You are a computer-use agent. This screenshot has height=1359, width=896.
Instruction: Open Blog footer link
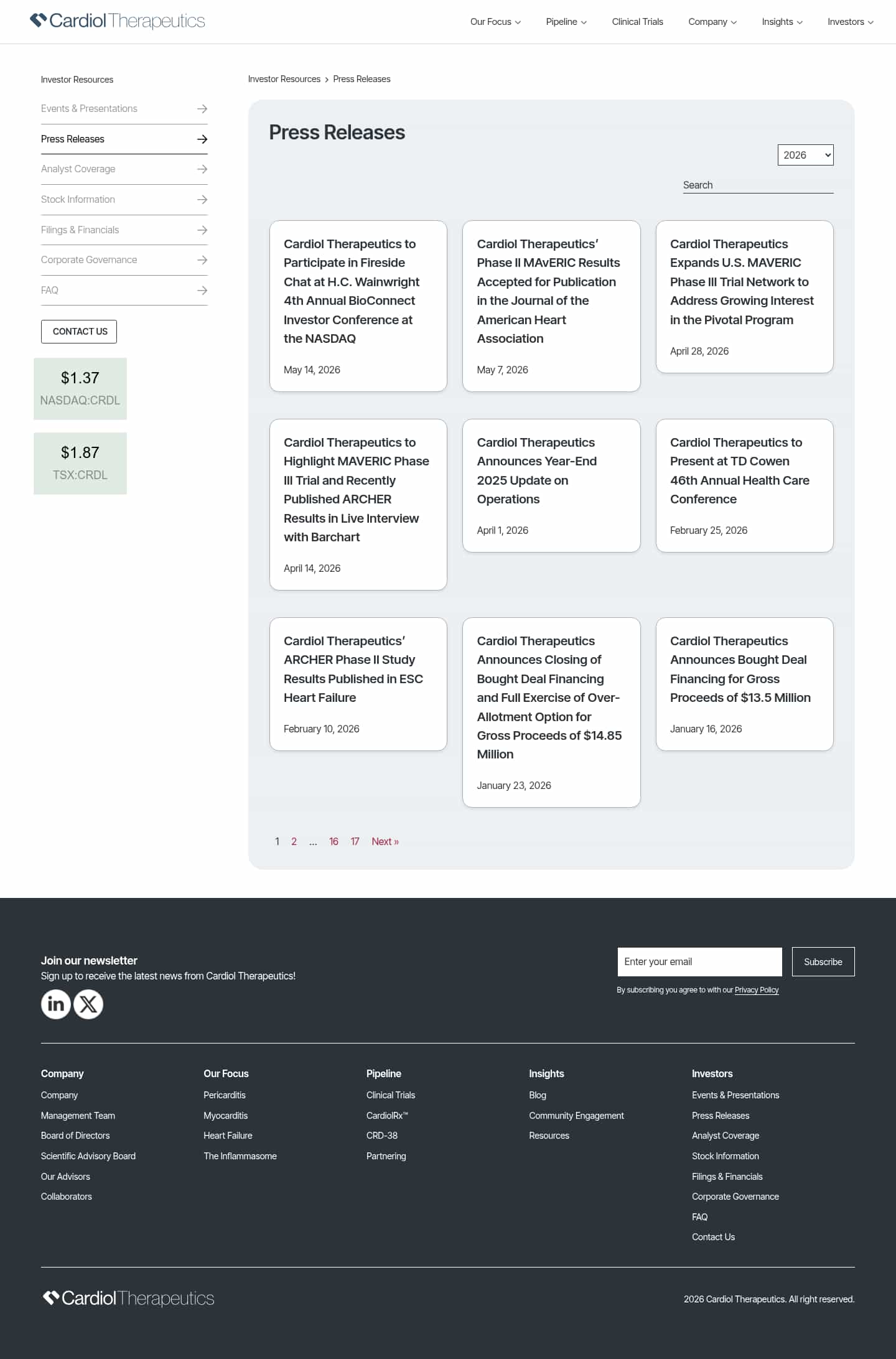pyautogui.click(x=538, y=1095)
